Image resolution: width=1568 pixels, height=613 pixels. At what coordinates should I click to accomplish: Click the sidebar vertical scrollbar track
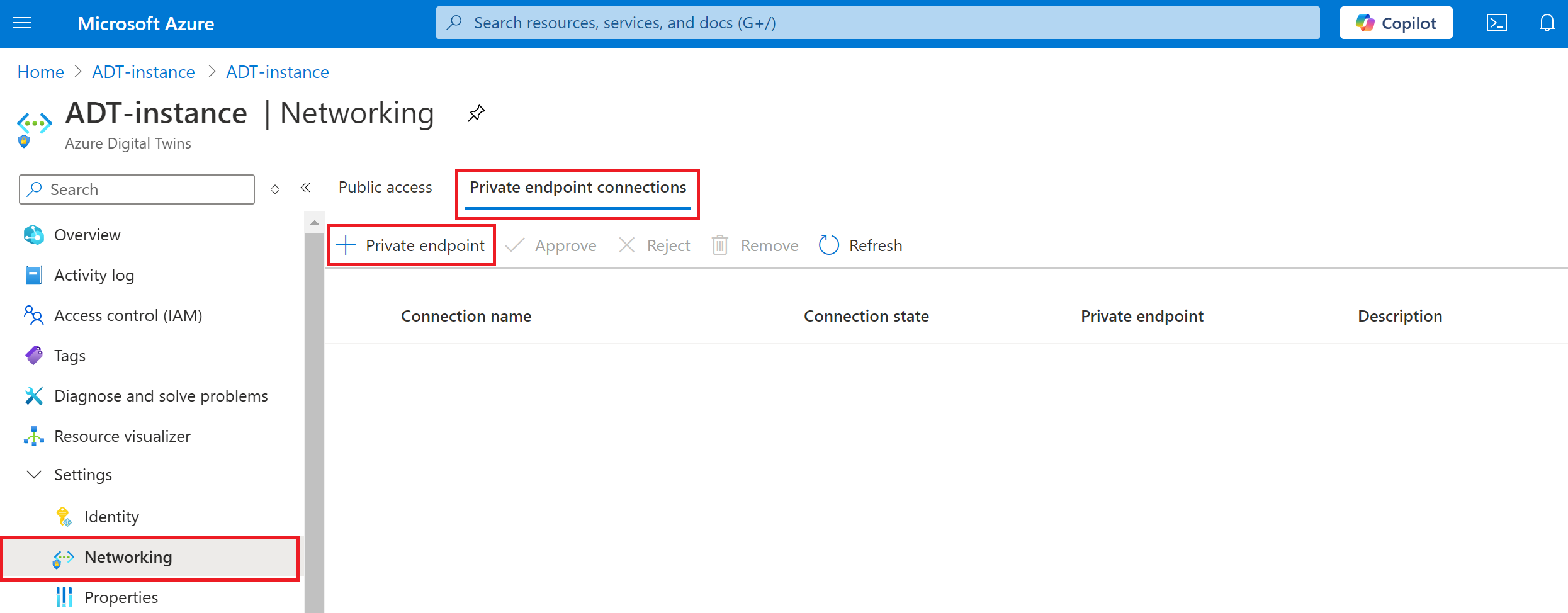(315, 422)
